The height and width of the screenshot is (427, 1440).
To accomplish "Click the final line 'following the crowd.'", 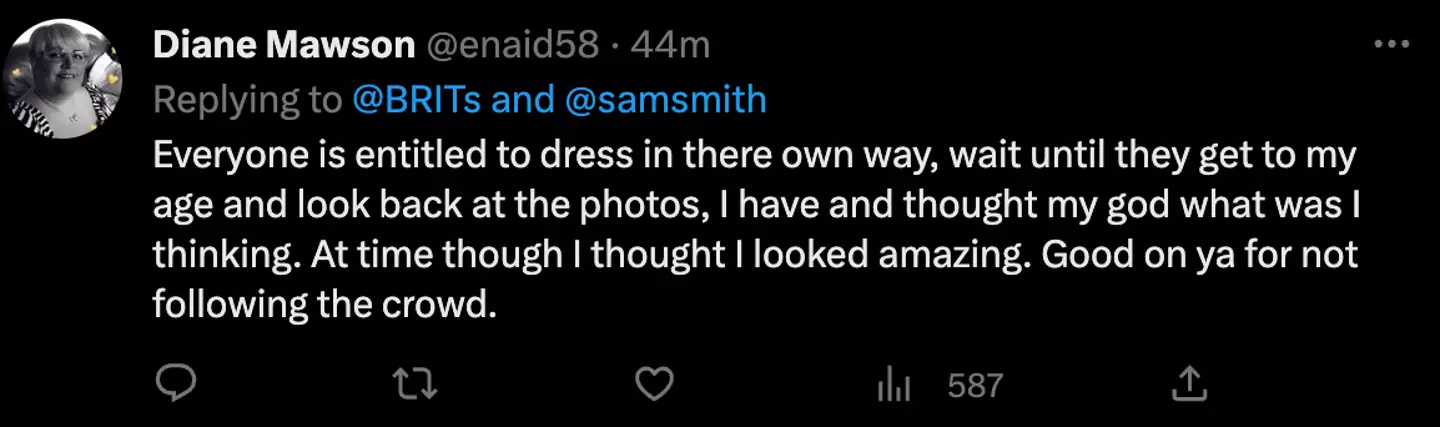I will pyautogui.click(x=324, y=303).
